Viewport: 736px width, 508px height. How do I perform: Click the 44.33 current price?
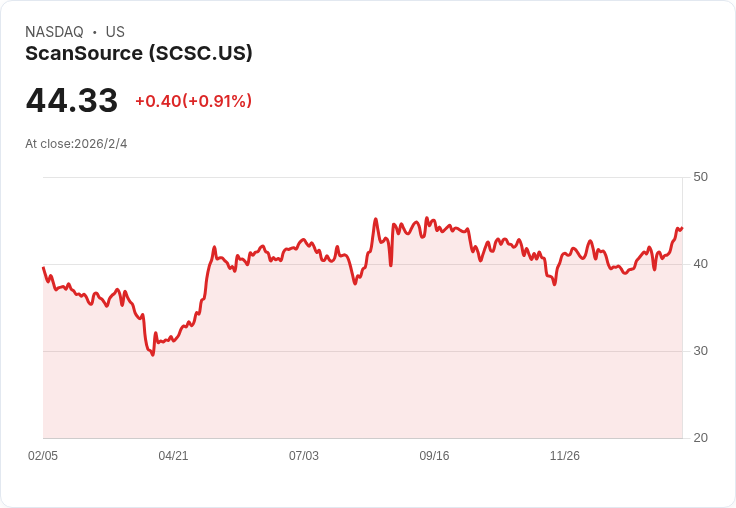coord(72,100)
